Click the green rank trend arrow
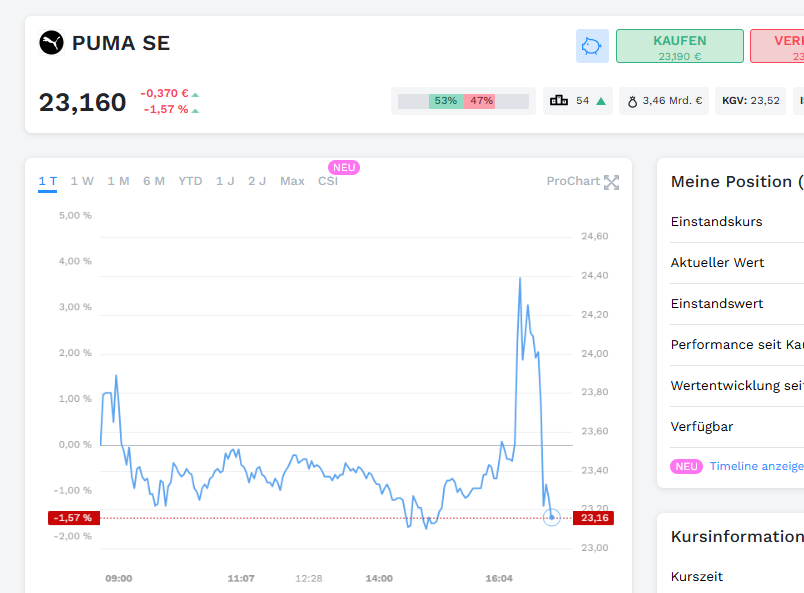 coord(601,101)
